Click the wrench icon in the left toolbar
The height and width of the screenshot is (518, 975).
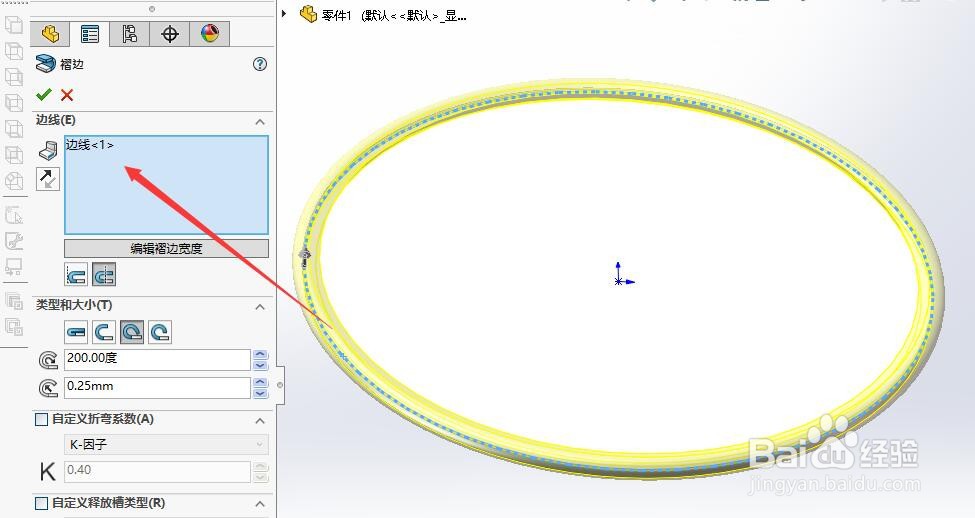click(14, 241)
